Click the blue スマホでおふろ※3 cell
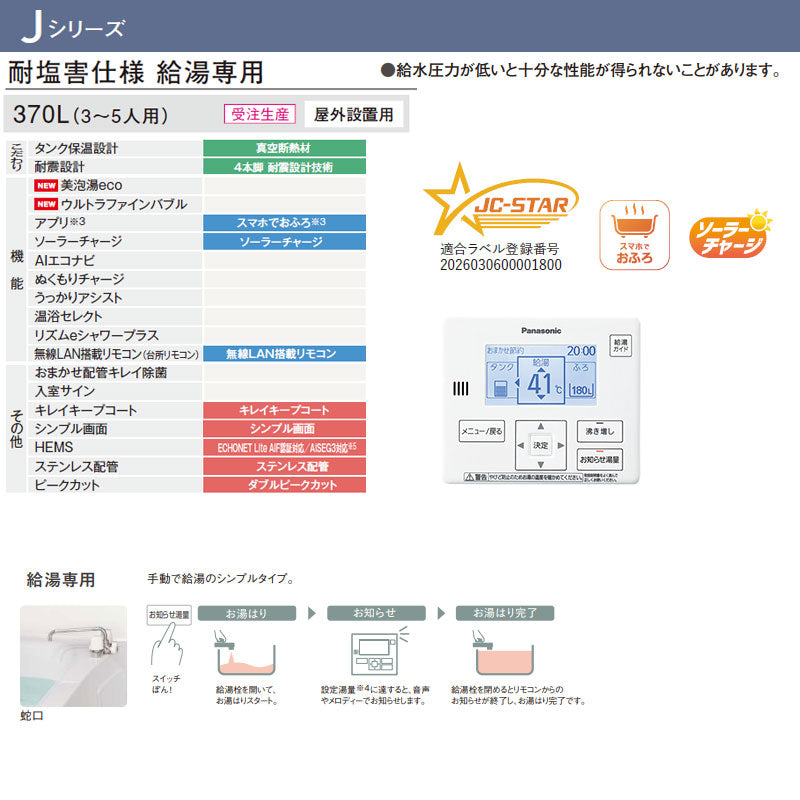Image resolution: width=800 pixels, height=800 pixels. click(284, 223)
